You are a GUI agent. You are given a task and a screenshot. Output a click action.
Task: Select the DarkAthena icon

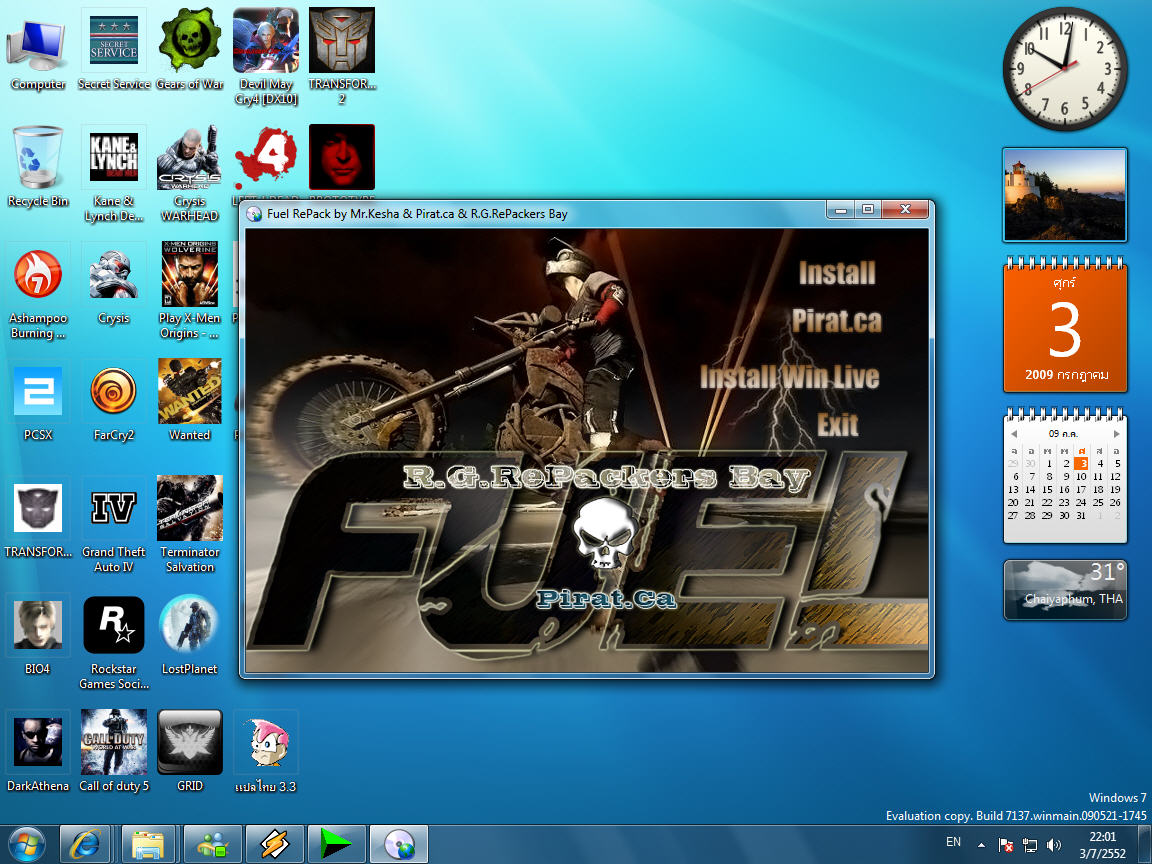click(37, 742)
